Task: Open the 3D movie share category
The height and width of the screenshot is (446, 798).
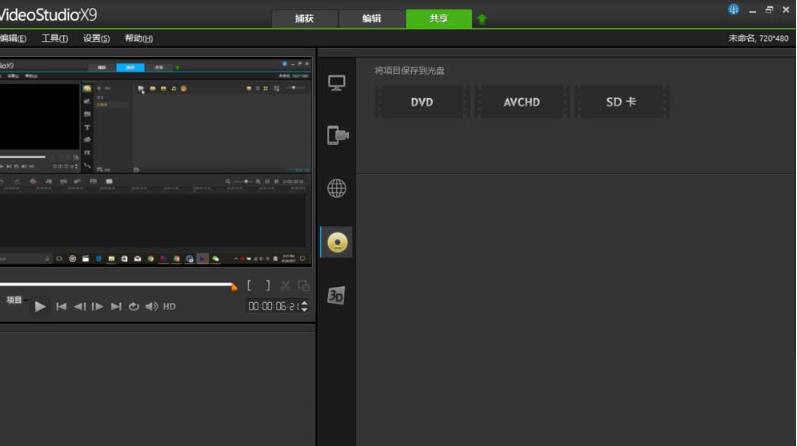Action: [336, 295]
